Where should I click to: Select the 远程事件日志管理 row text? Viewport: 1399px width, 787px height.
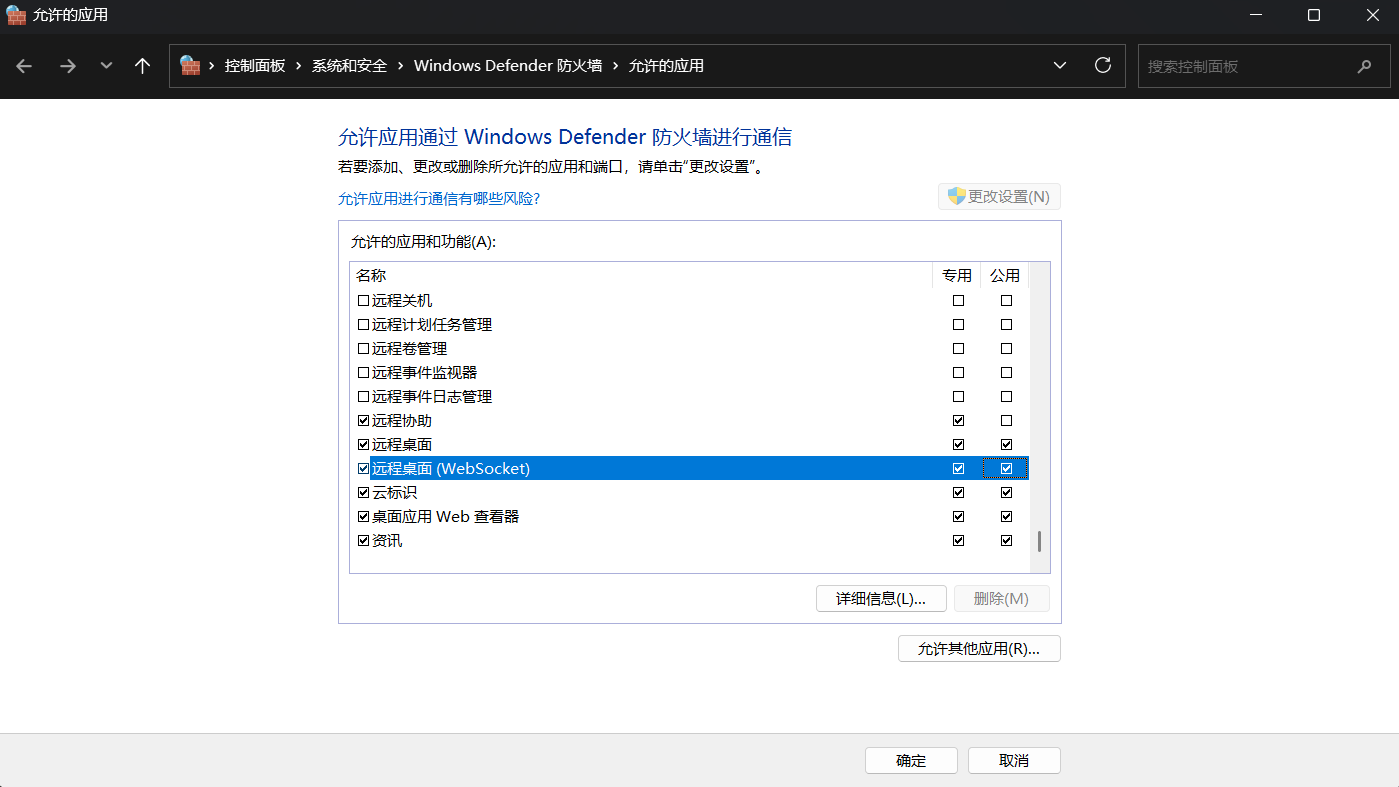click(432, 397)
